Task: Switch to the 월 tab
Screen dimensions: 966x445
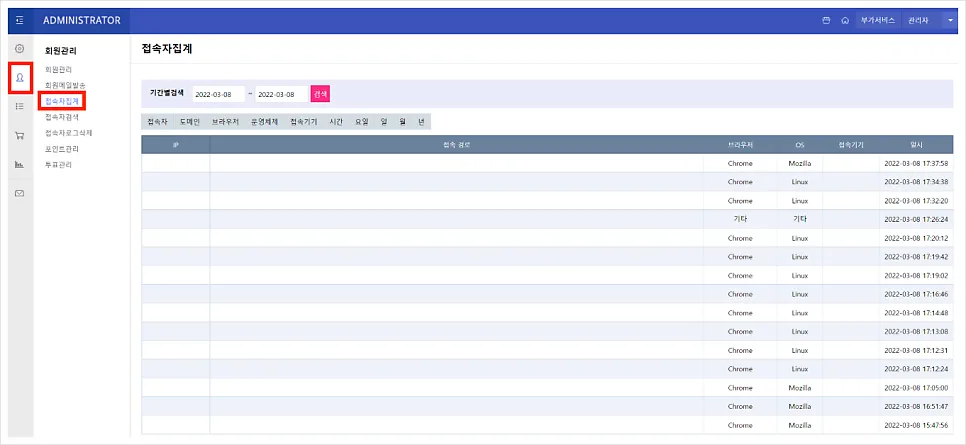Action: pyautogui.click(x=402, y=122)
